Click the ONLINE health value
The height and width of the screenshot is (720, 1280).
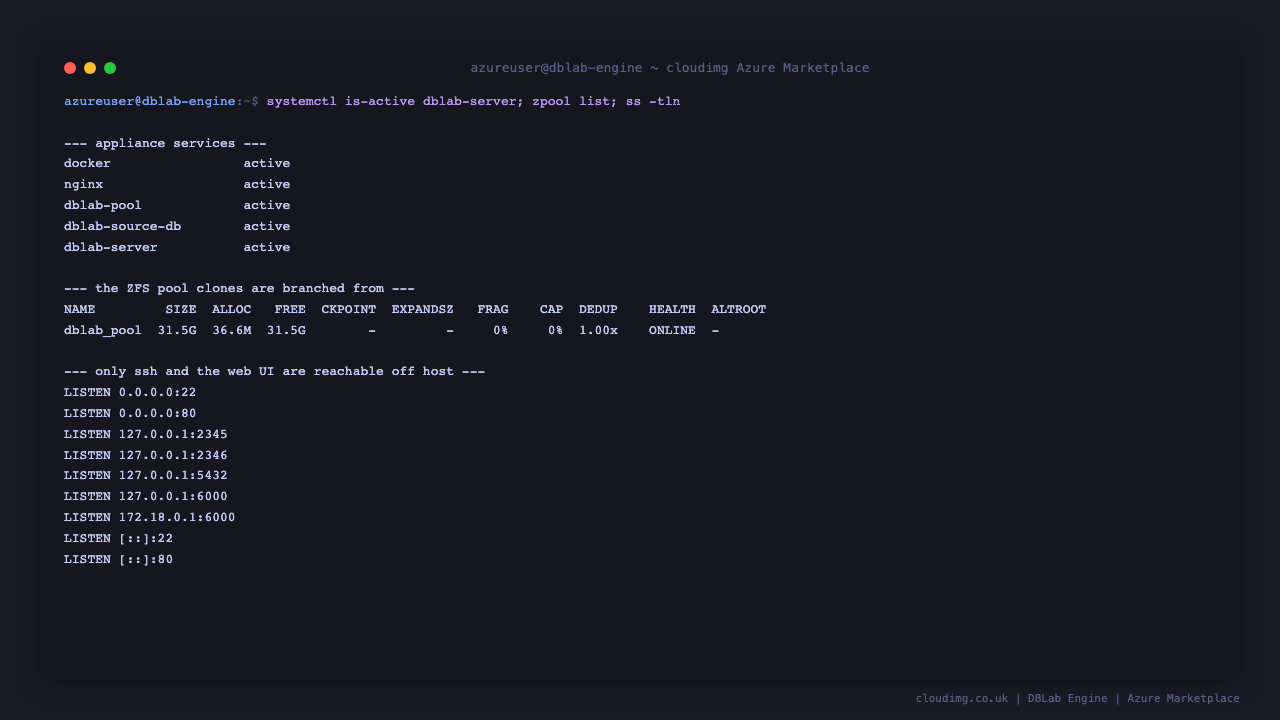click(x=672, y=331)
